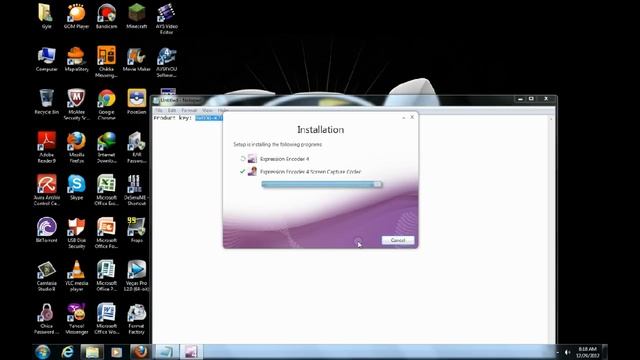640x360 pixels.
Task: Open Yahoo Messenger desktop shortcut
Action: point(76,319)
